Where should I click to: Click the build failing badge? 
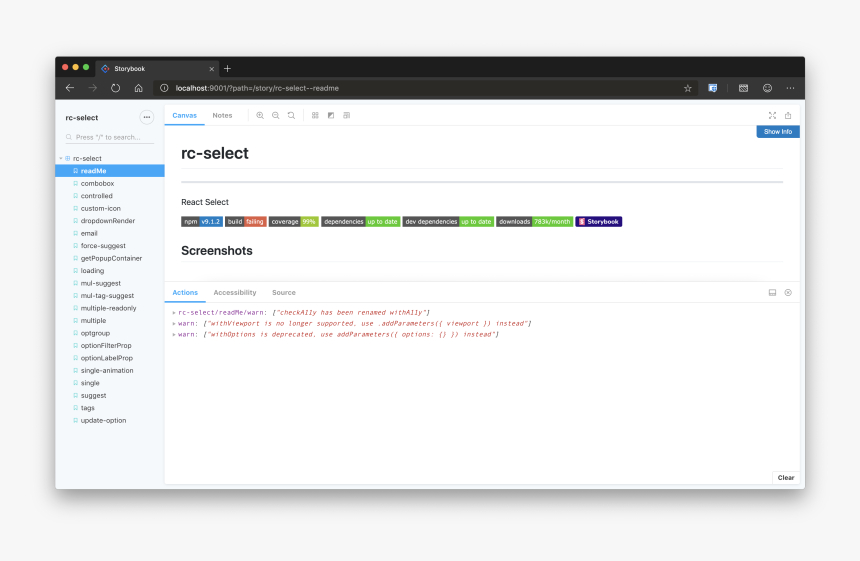246,222
